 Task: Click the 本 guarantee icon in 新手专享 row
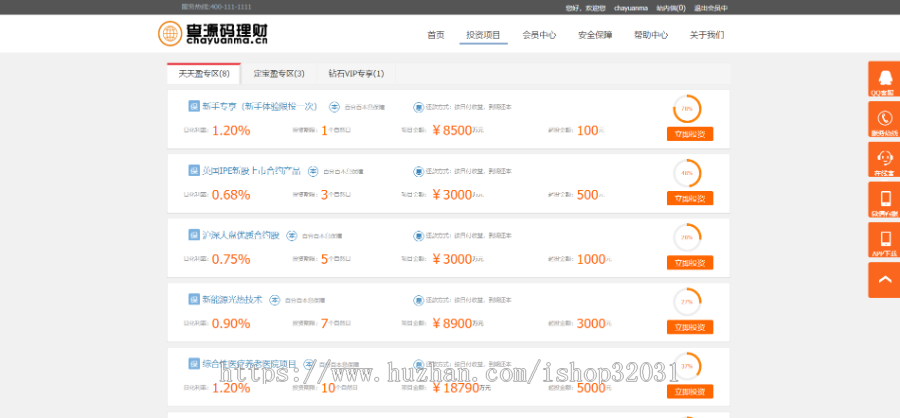coord(335,107)
